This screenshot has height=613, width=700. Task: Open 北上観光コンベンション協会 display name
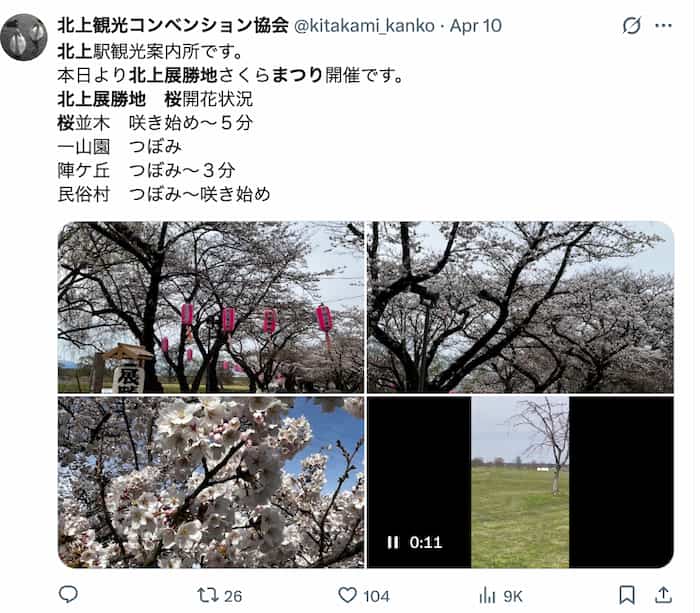[x=173, y=25]
